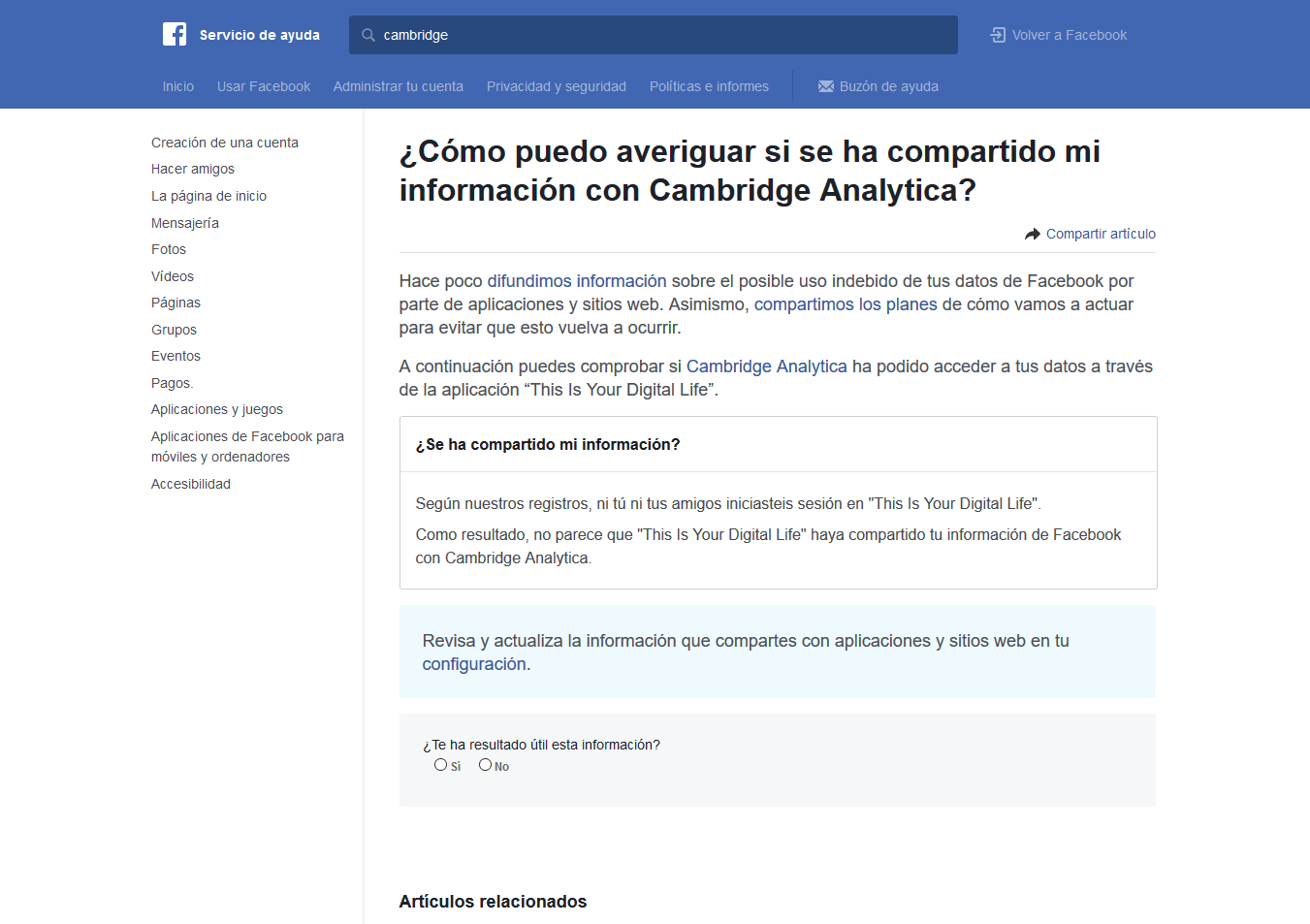
Task: Click the magnifying glass search icon
Action: 367,34
